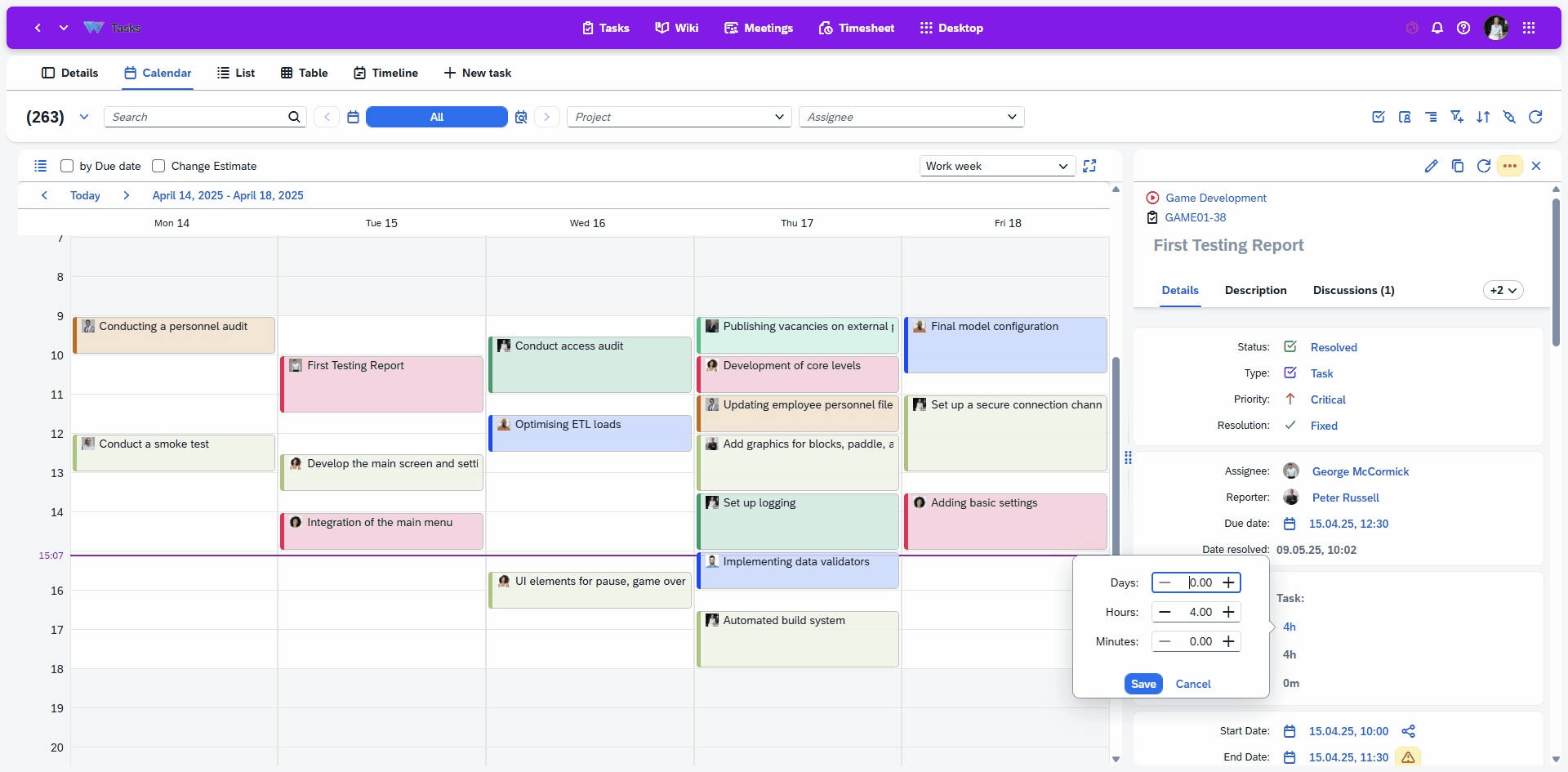Enable the by Due date checkbox
This screenshot has width=1568, height=772.
69,166
